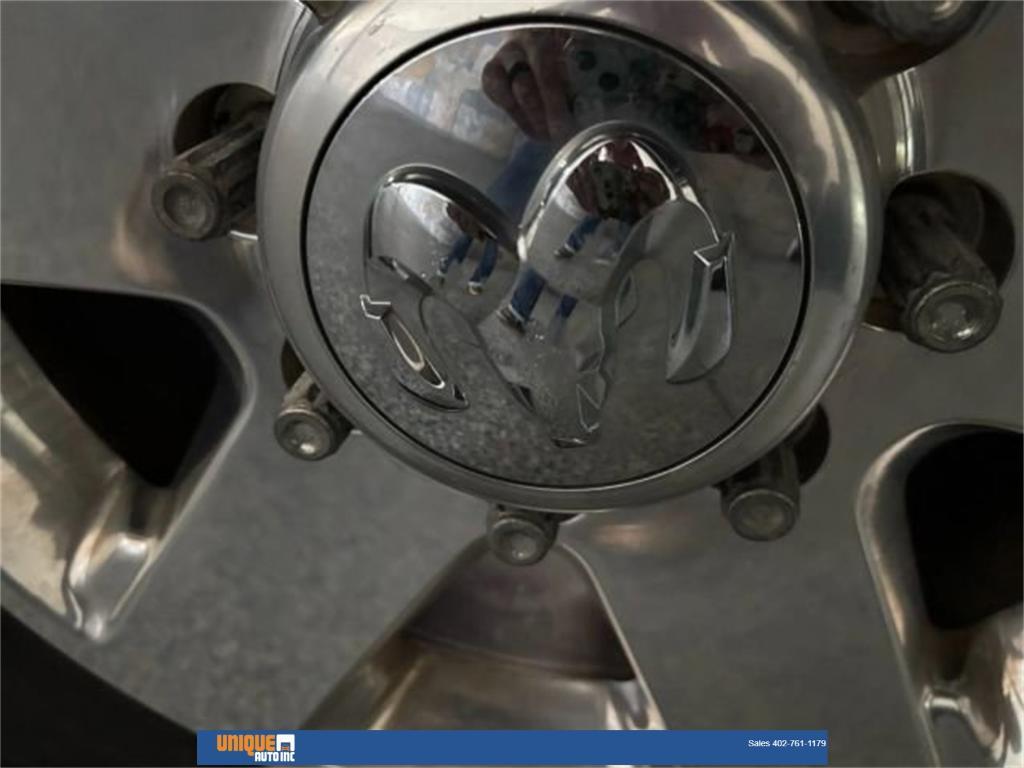Click the Unique Auto Inc logo
The height and width of the screenshot is (768, 1024).
[255, 747]
